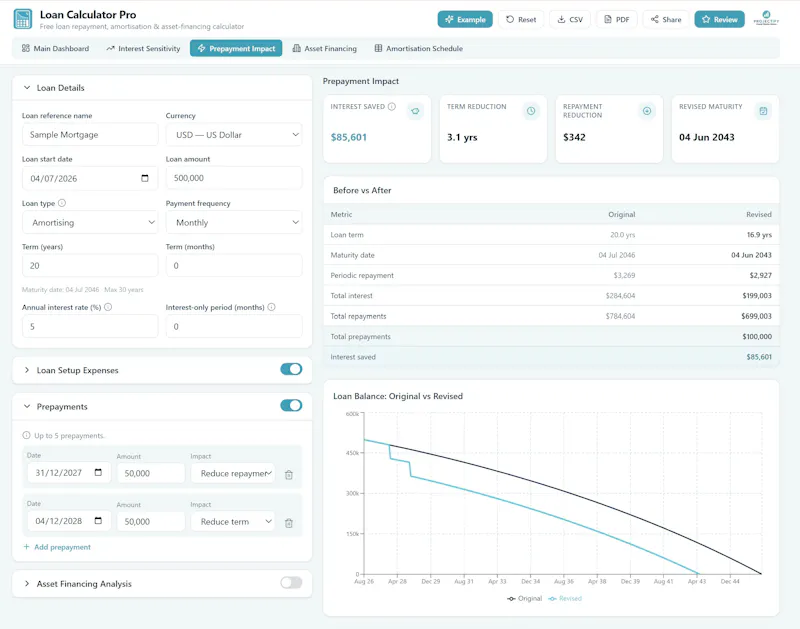Share the loan calculation

tap(666, 19)
